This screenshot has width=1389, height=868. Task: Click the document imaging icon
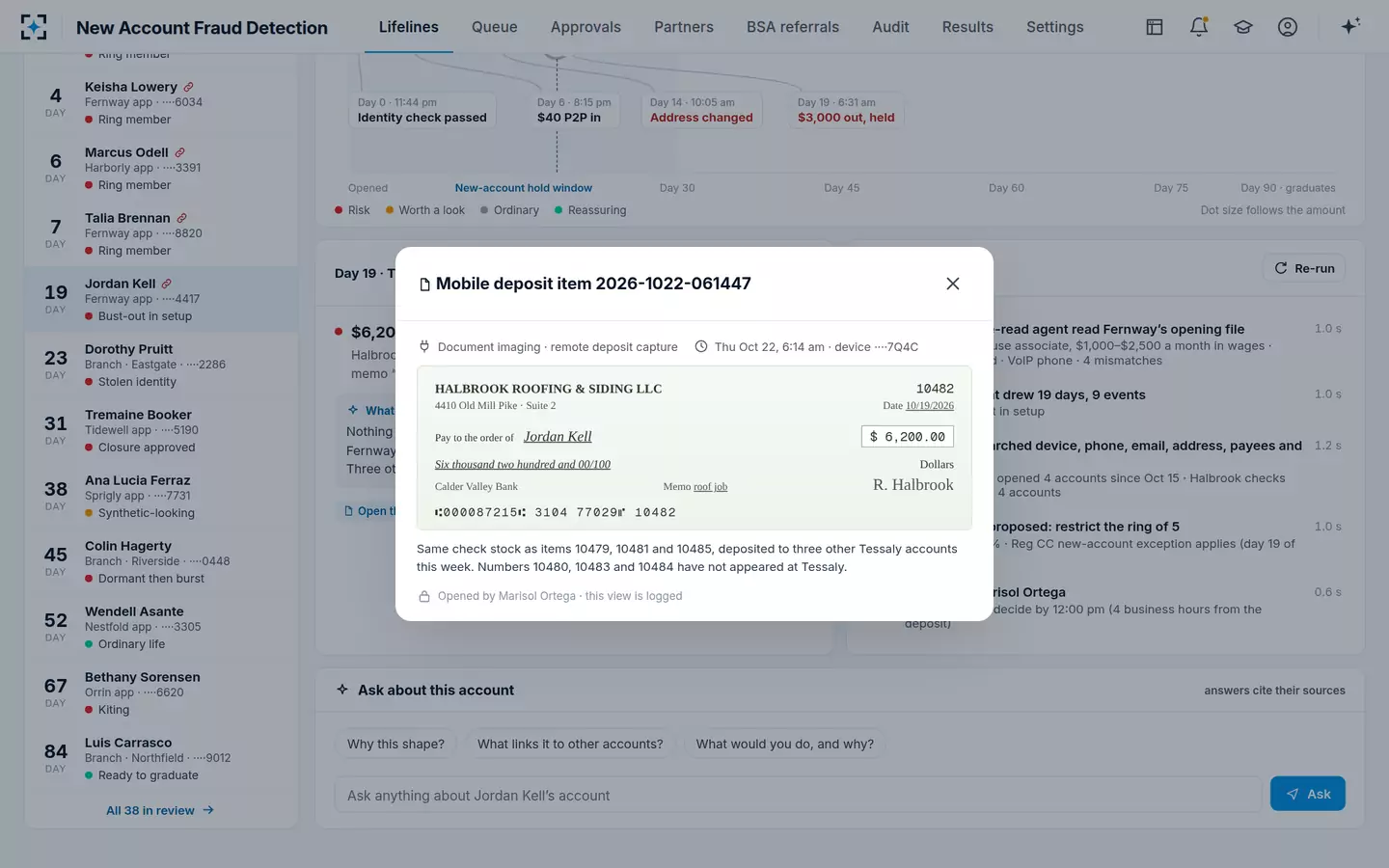click(x=424, y=346)
